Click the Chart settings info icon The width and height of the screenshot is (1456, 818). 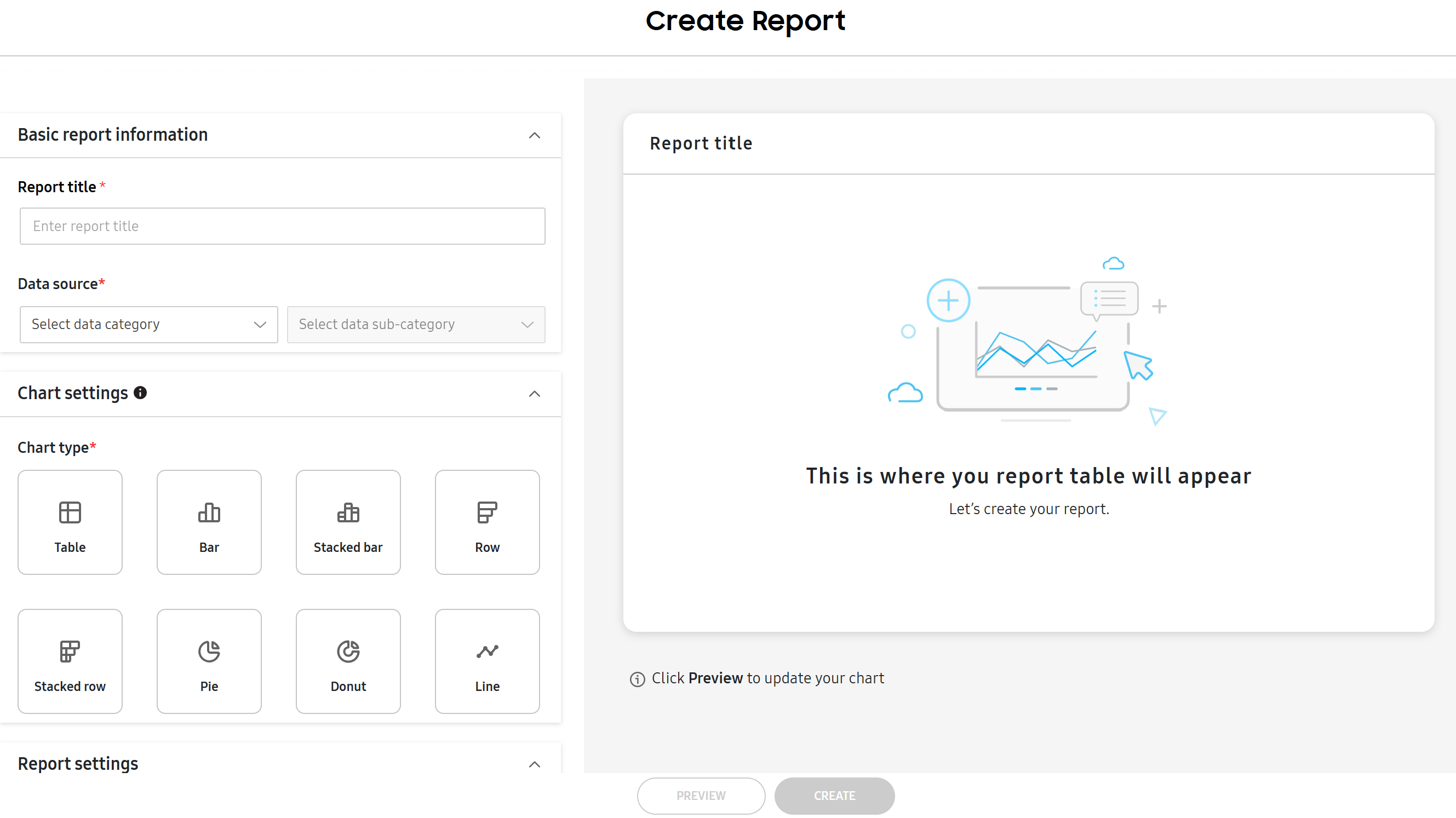pos(140,393)
